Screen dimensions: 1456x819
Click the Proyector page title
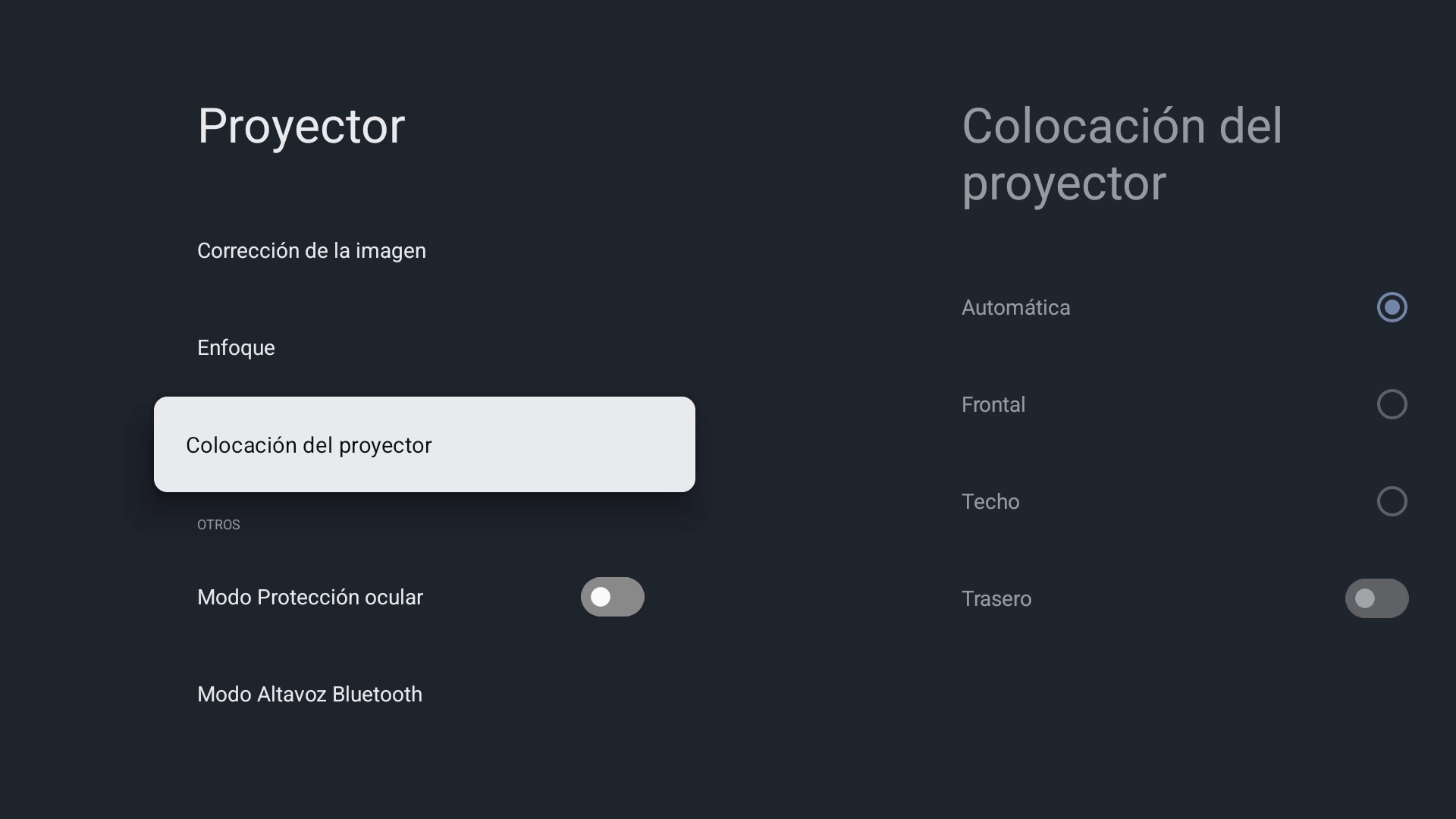(301, 126)
